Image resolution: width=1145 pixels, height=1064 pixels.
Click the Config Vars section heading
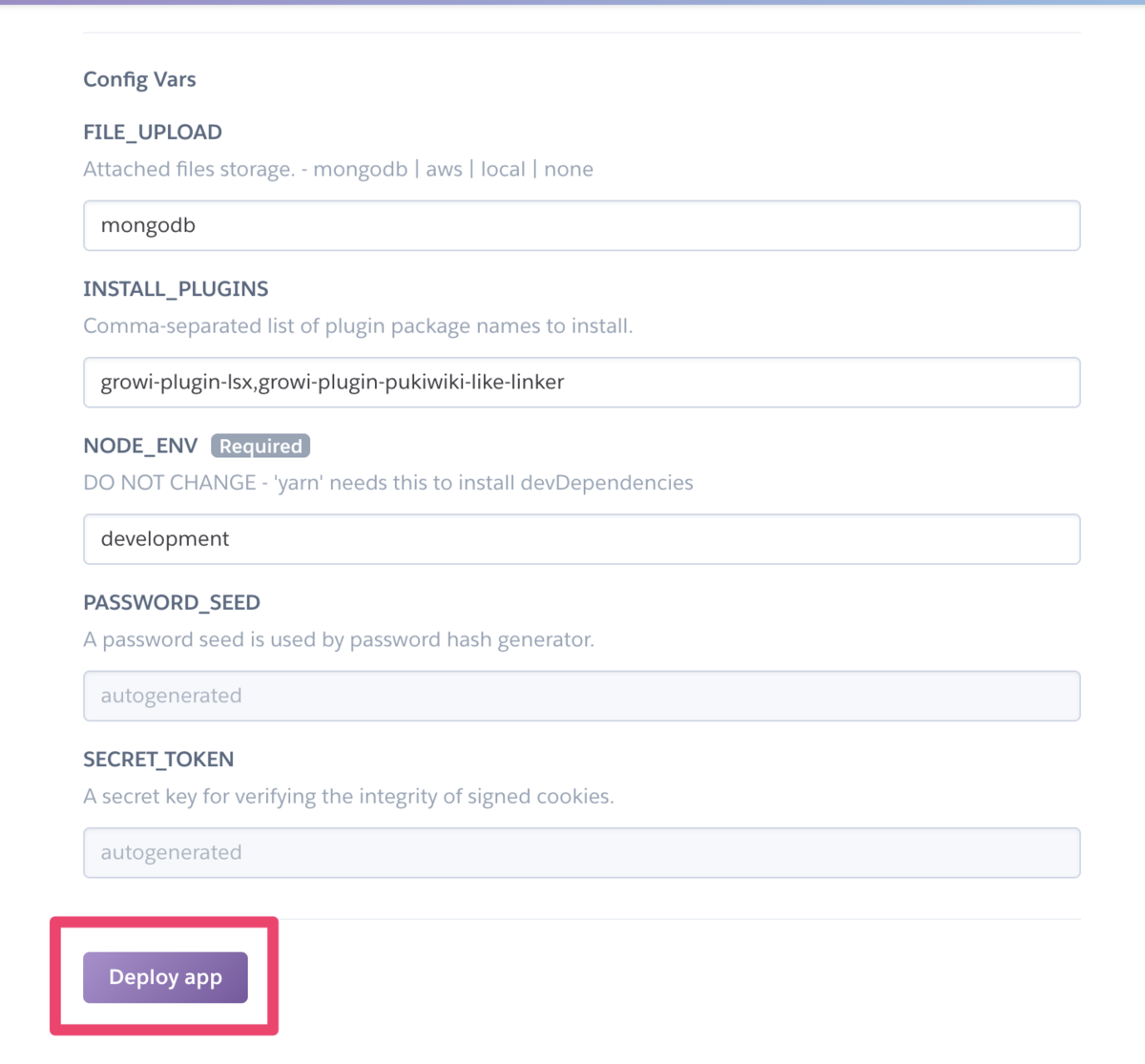point(139,79)
